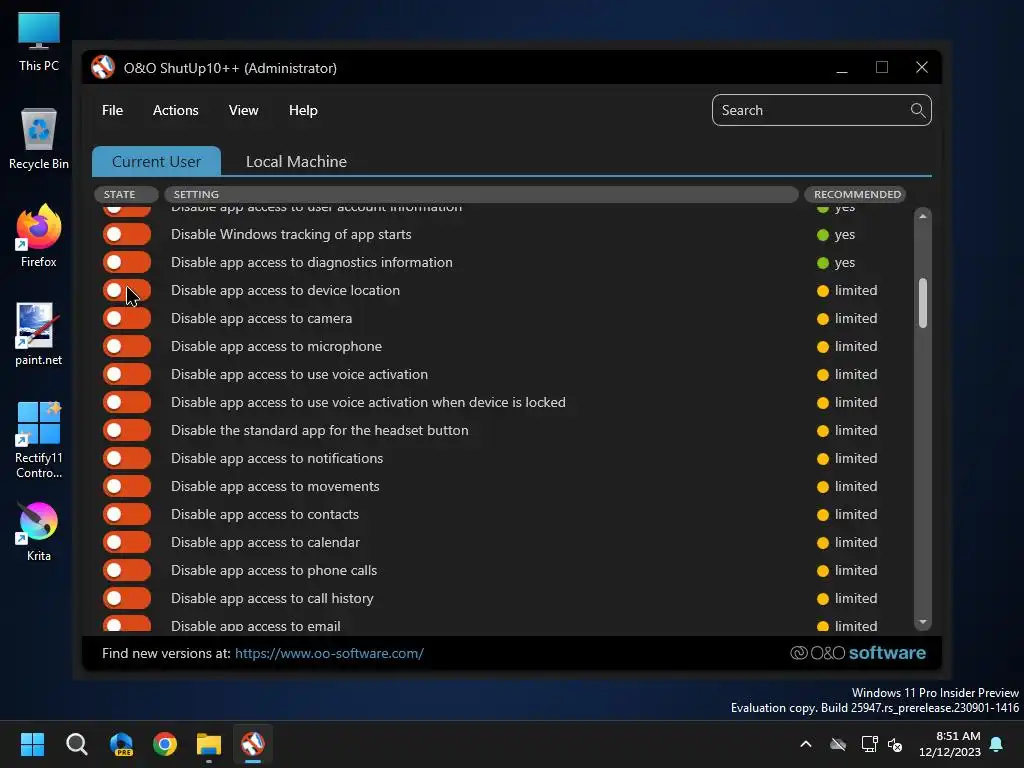Click the O&O software logo in footer
The width and height of the screenshot is (1024, 768).
858,653
